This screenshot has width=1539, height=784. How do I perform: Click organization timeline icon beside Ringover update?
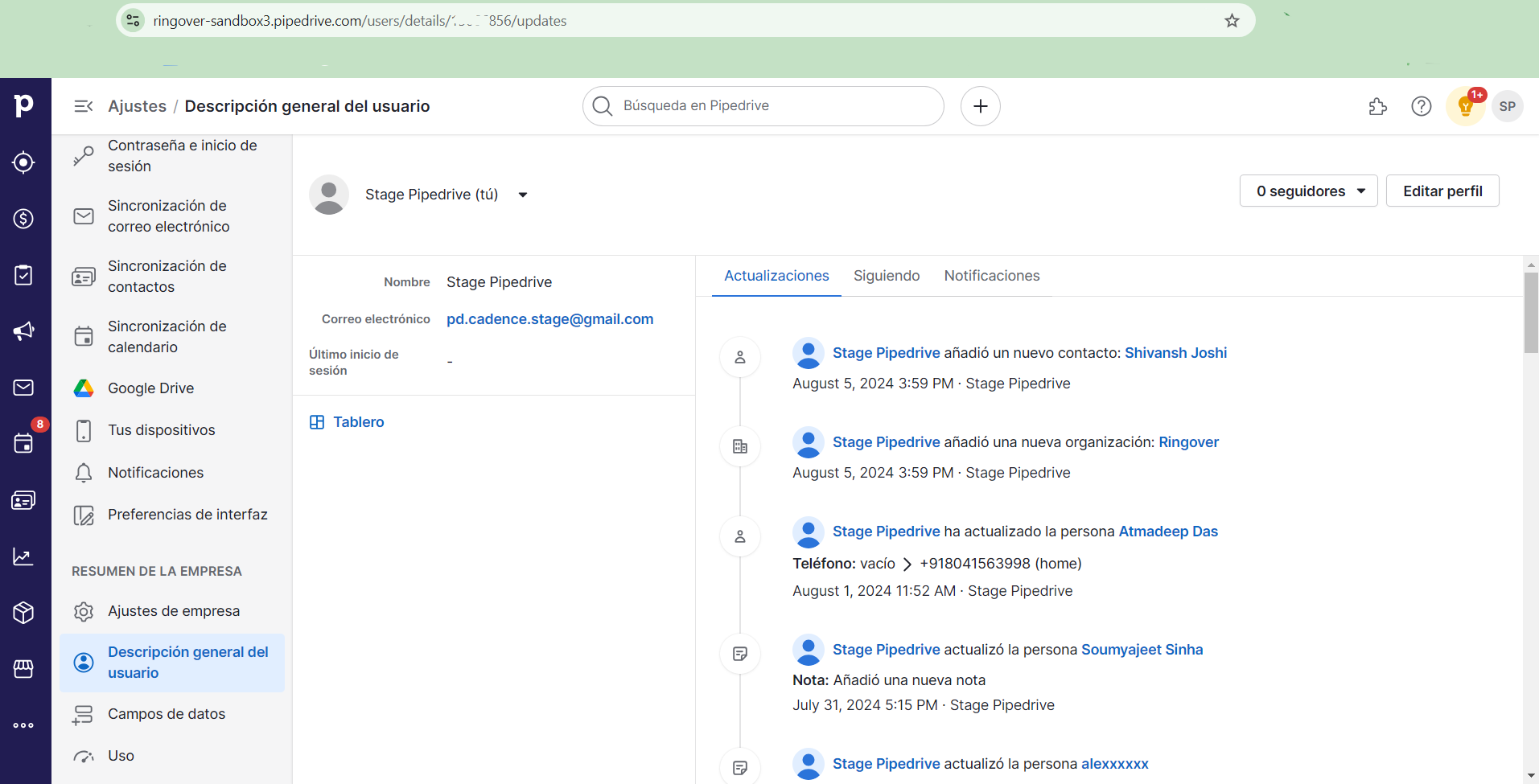click(740, 446)
